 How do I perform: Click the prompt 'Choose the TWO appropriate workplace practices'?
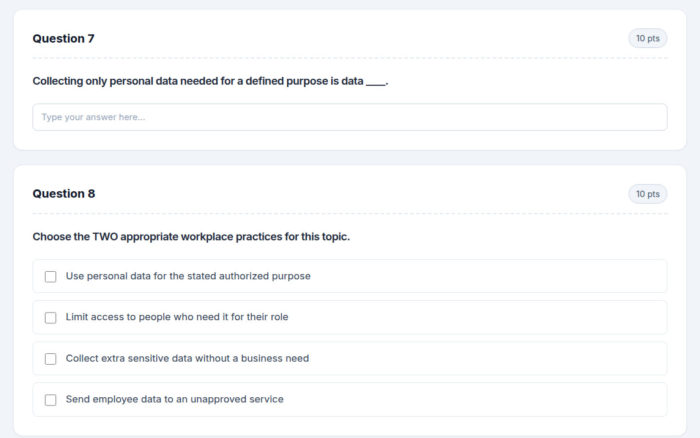click(191, 237)
